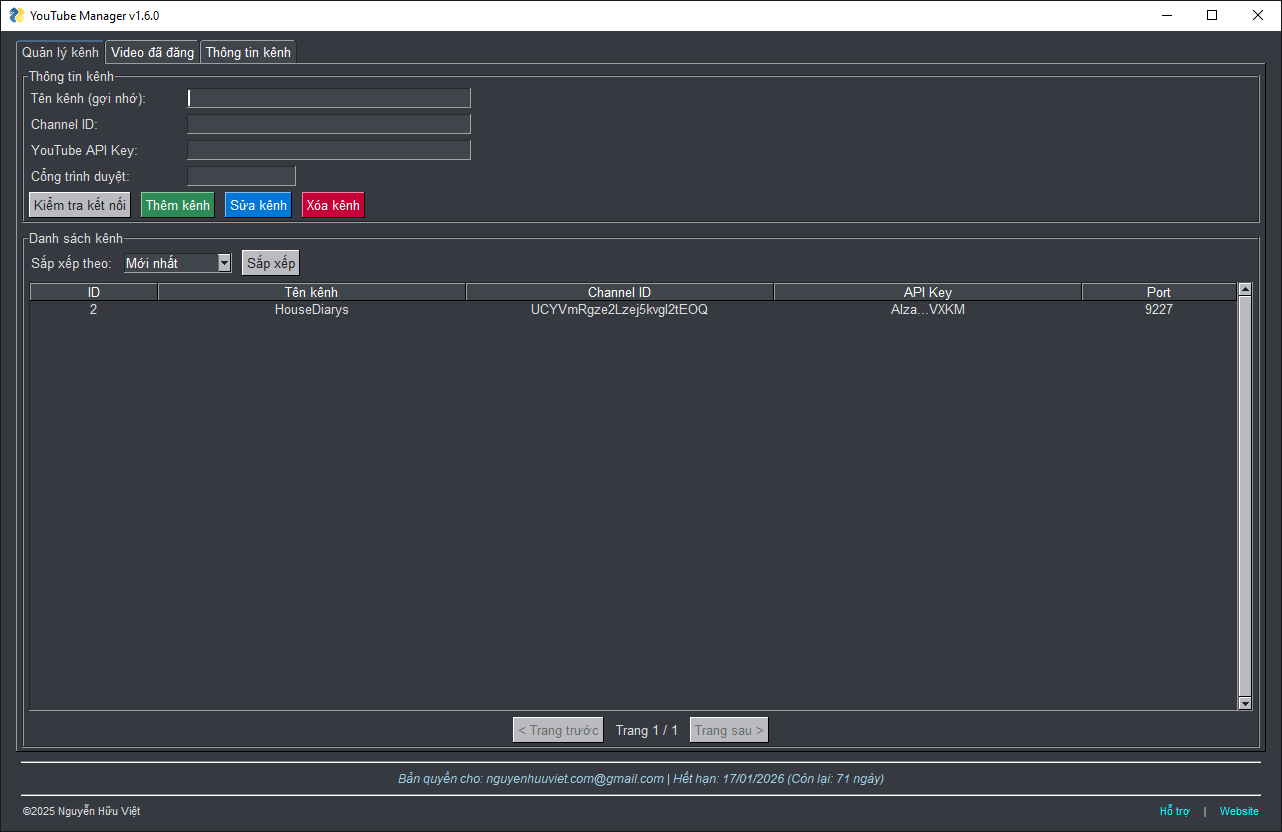Open the Thông tin kênh tab

click(x=248, y=53)
